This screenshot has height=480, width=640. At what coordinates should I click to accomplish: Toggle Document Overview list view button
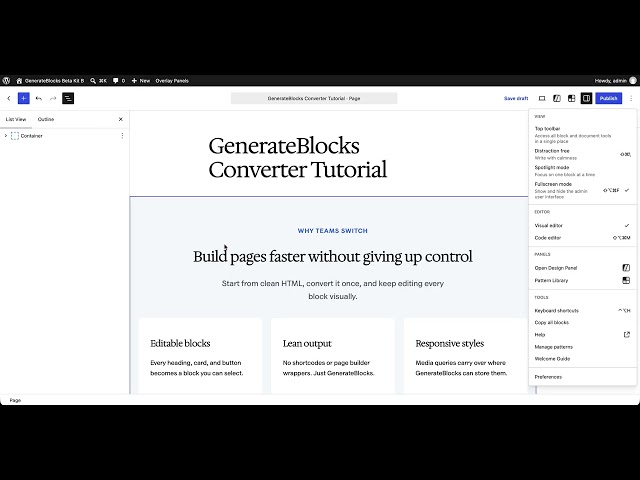pyautogui.click(x=68, y=98)
